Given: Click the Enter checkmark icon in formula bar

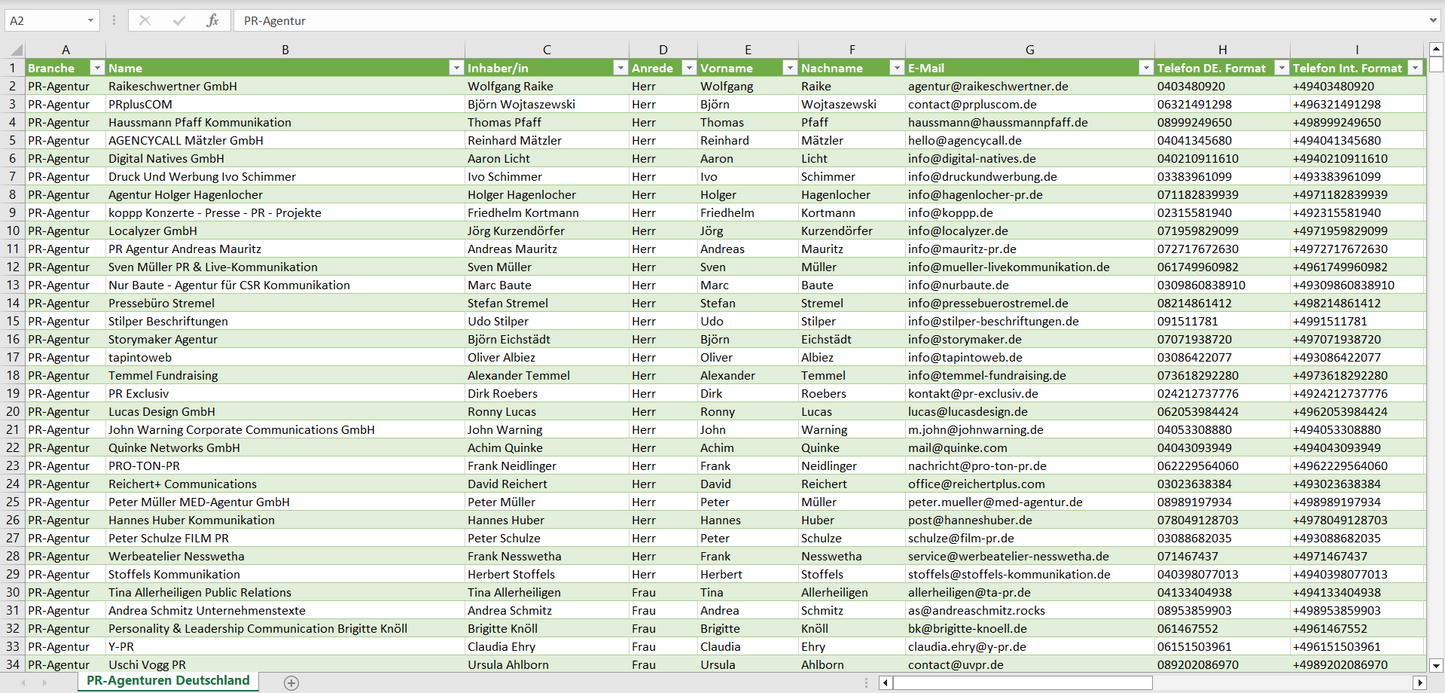Looking at the screenshot, I should coord(179,20).
